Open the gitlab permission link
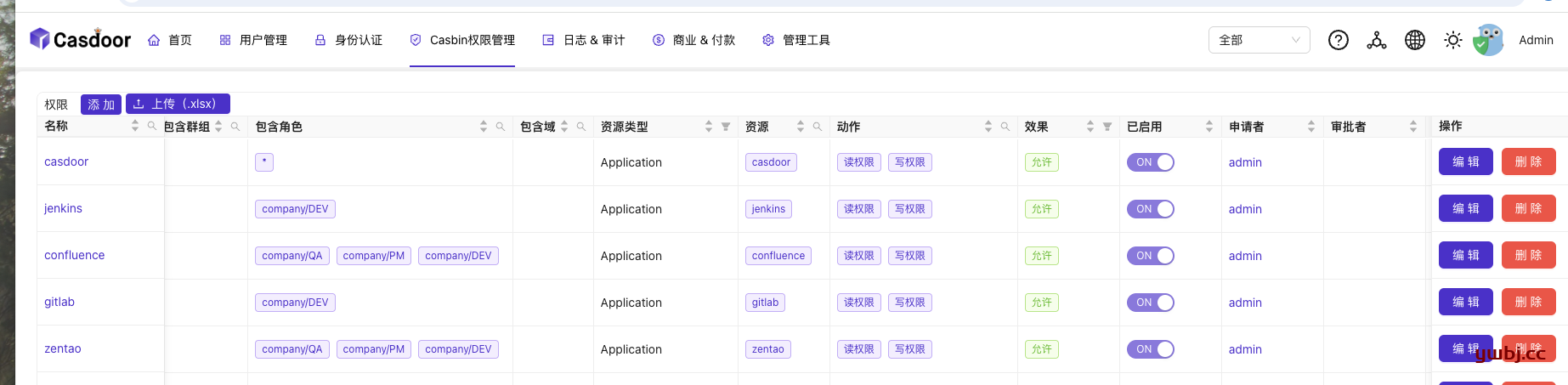Screen dimensions: 1568x385 (x=59, y=302)
